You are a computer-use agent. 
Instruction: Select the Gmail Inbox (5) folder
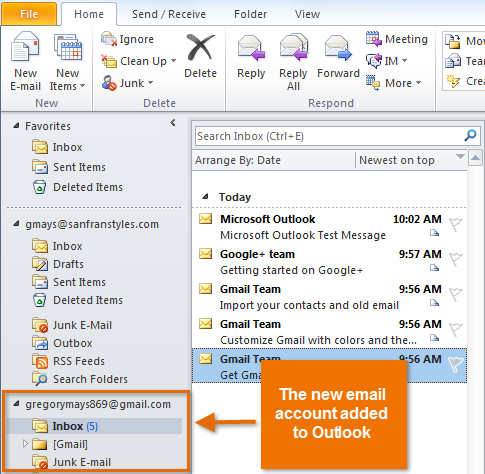(x=95, y=426)
